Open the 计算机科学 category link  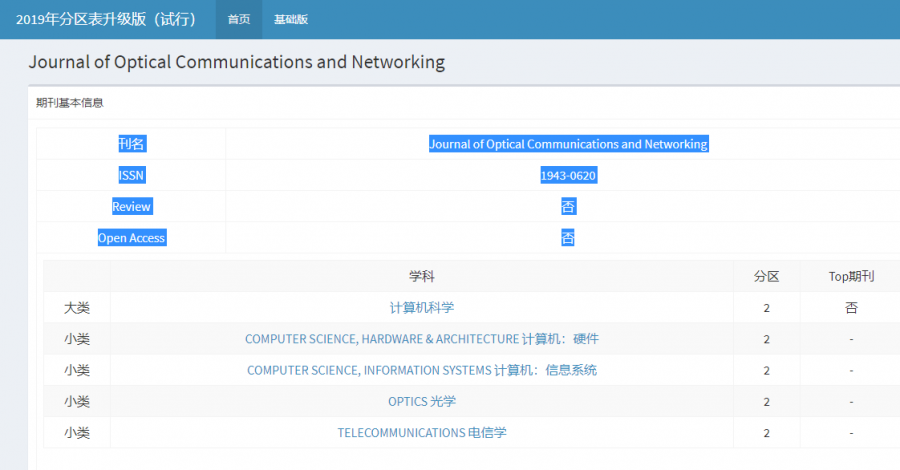click(422, 308)
